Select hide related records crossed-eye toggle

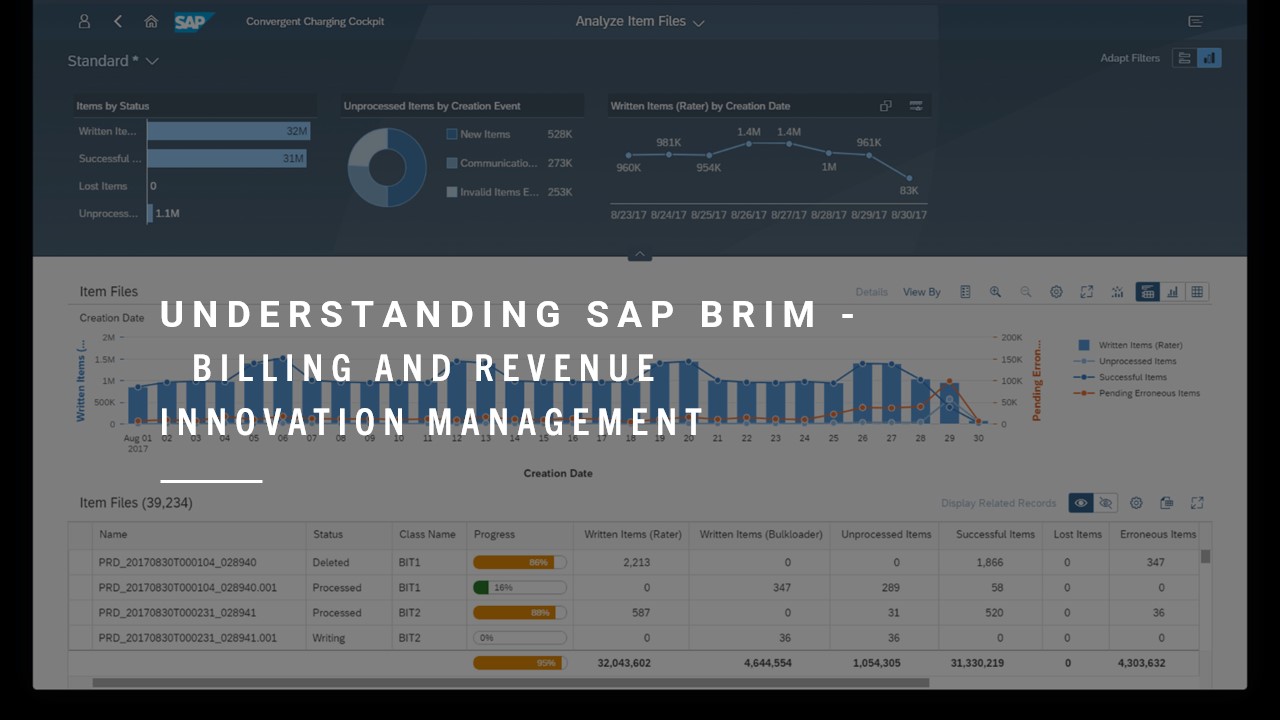click(x=1106, y=503)
